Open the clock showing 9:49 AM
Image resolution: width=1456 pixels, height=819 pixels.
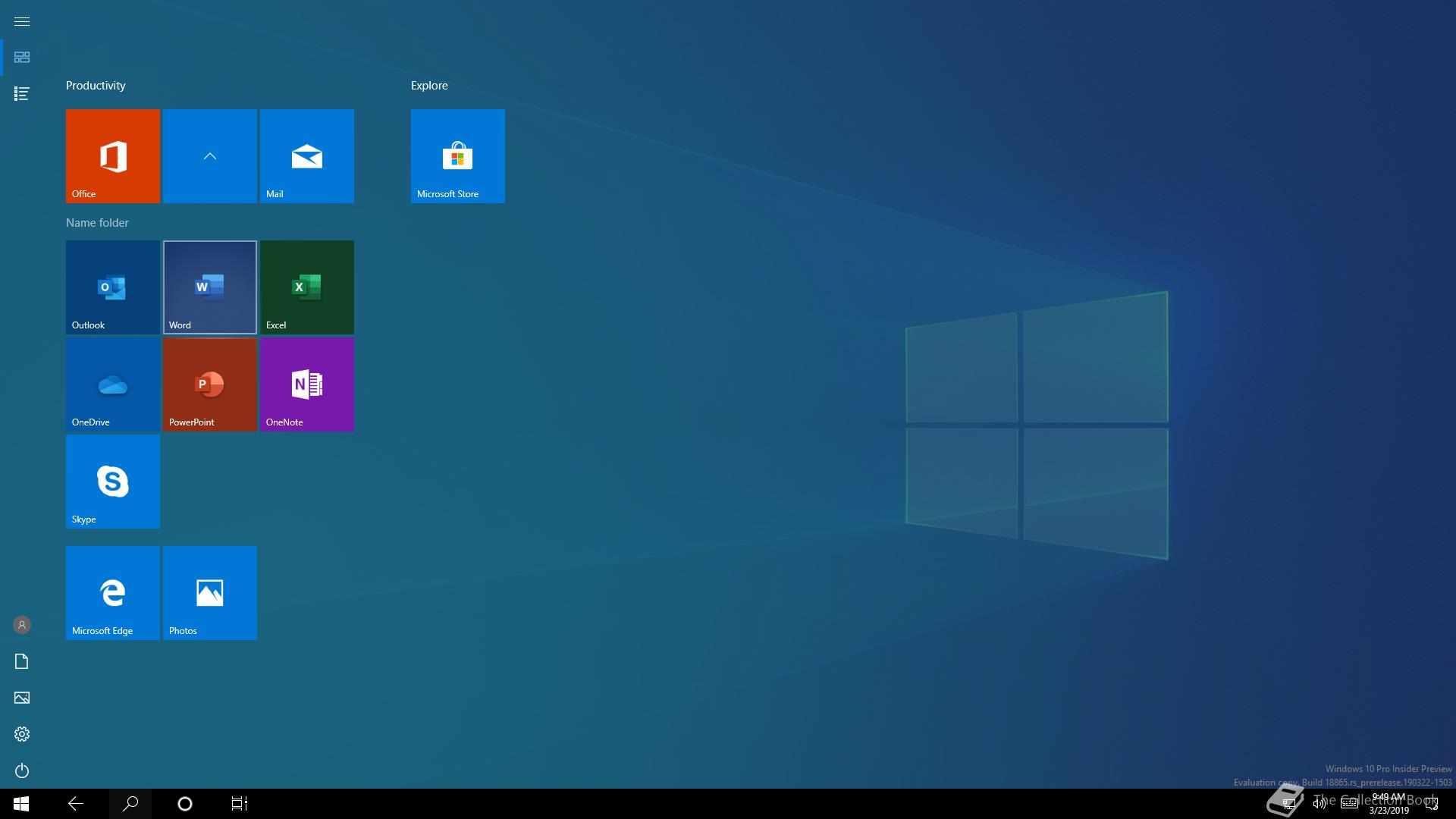click(1389, 804)
